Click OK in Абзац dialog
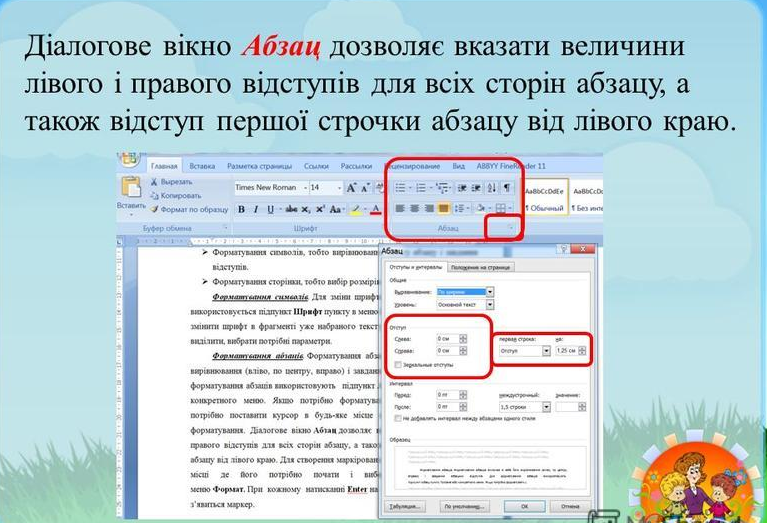The width and height of the screenshot is (767, 523). tap(524, 506)
